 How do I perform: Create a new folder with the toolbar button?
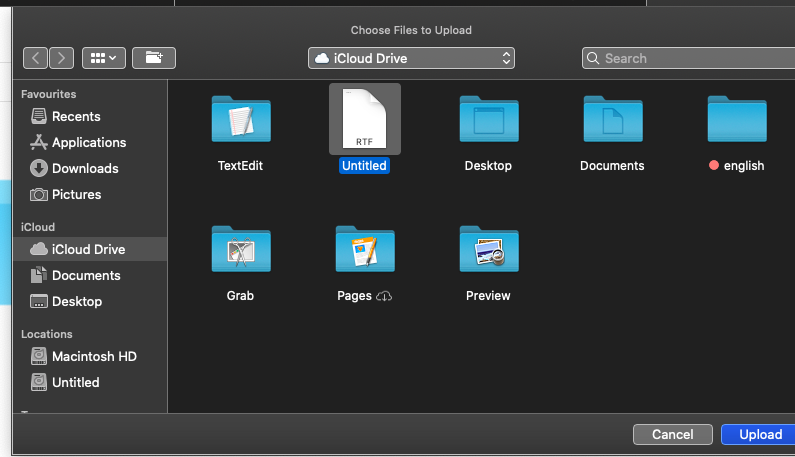point(154,58)
